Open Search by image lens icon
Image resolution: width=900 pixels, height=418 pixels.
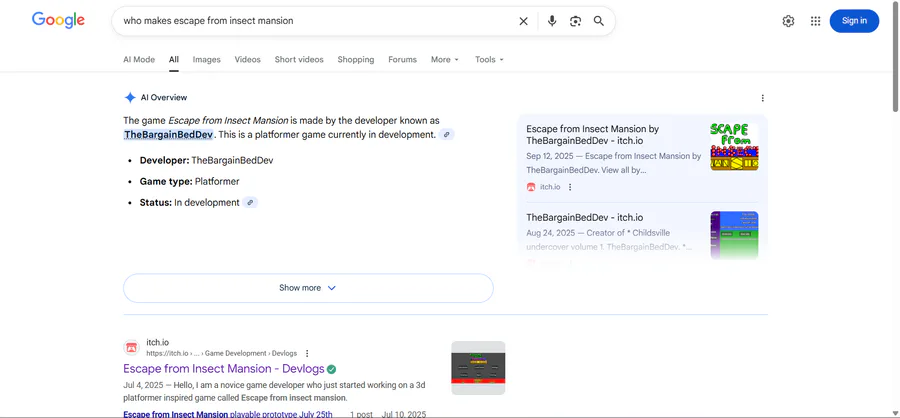point(575,21)
